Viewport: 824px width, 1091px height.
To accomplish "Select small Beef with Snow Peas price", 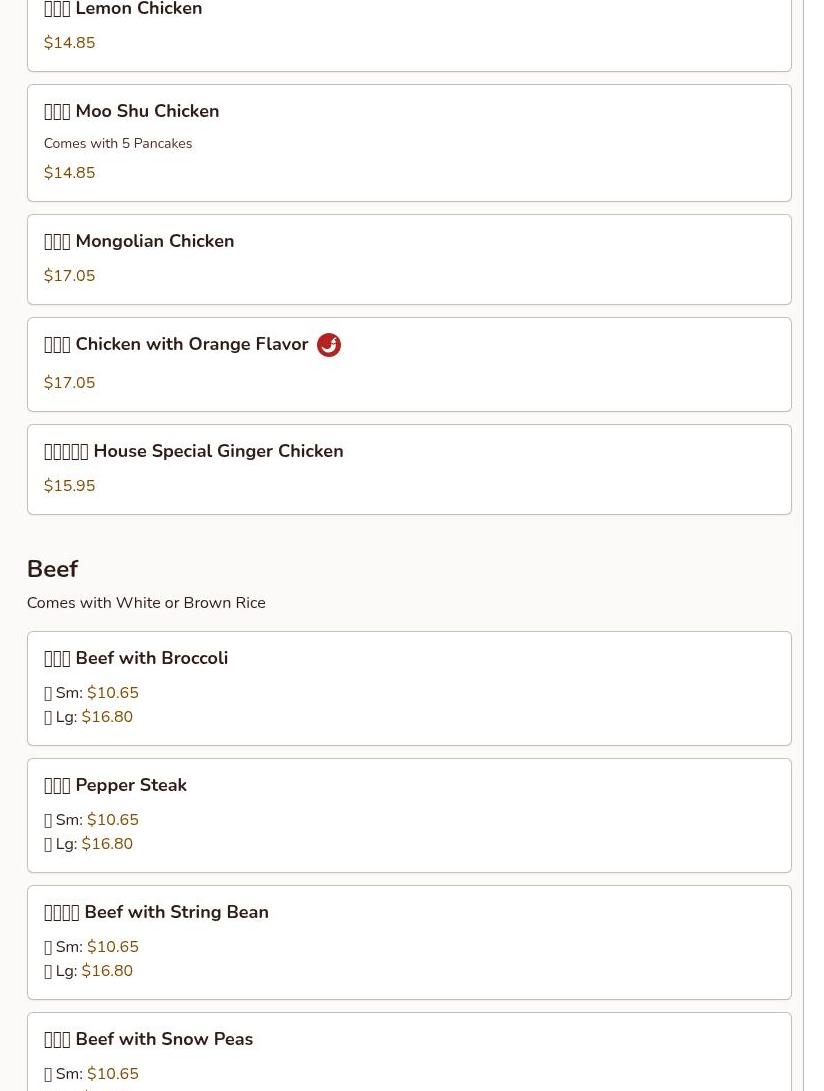I will pyautogui.click(x=113, y=1074).
